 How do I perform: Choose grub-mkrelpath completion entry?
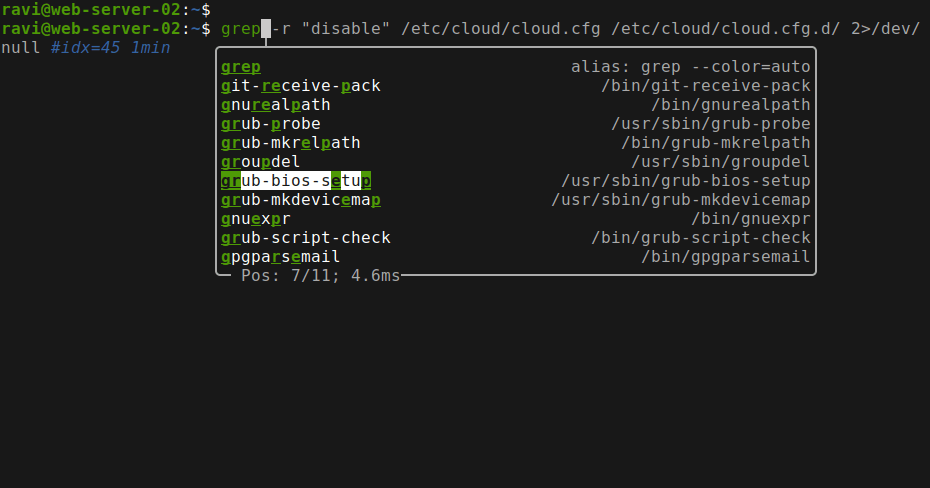click(515, 143)
